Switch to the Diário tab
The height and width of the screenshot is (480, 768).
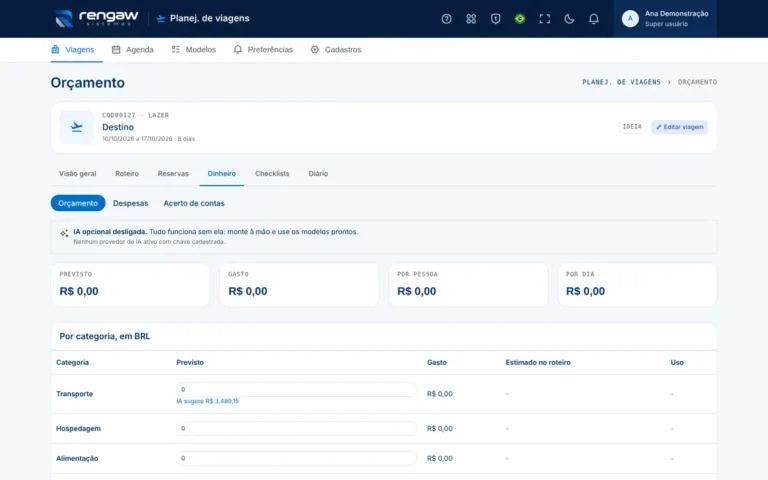click(318, 173)
